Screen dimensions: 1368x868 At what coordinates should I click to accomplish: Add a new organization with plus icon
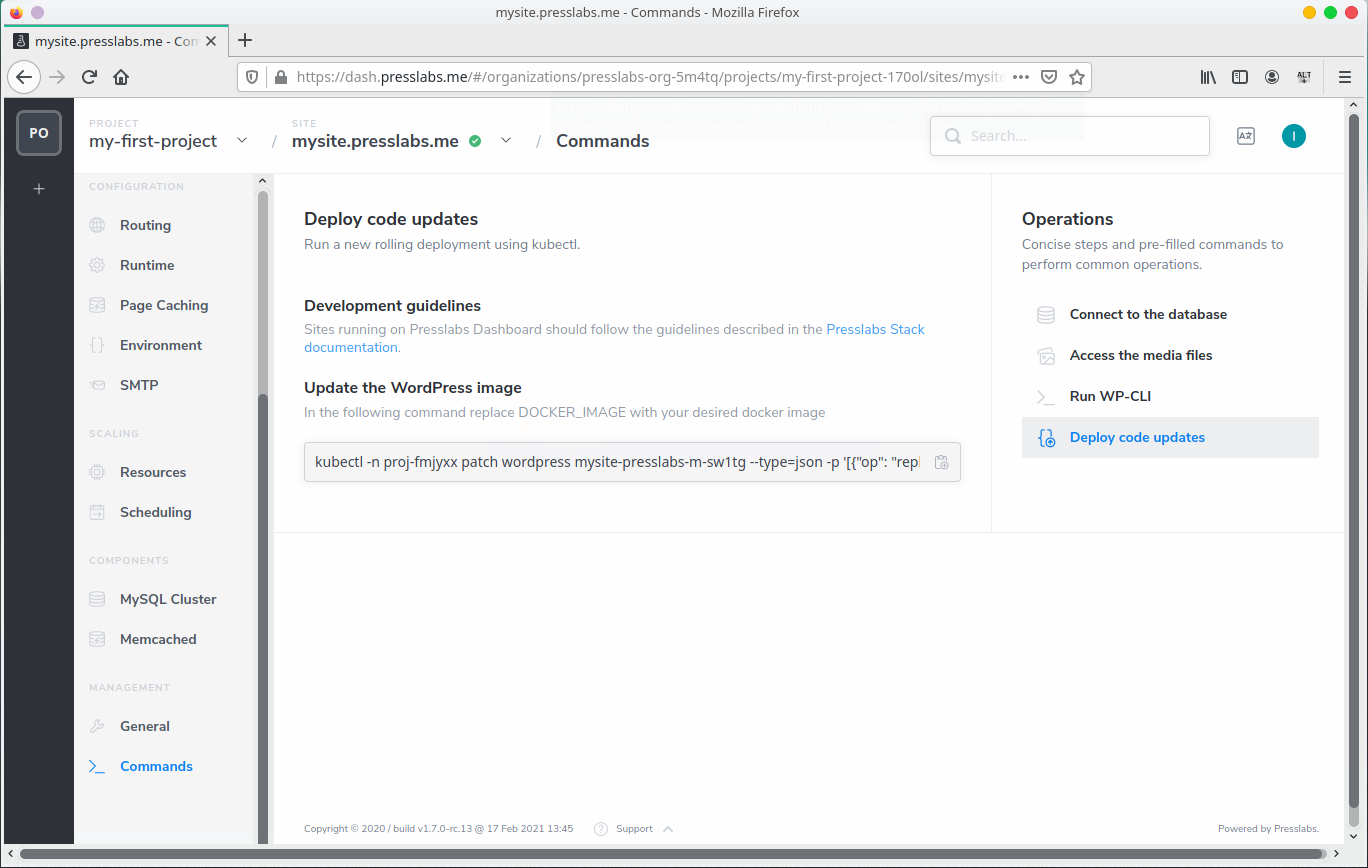tap(39, 188)
